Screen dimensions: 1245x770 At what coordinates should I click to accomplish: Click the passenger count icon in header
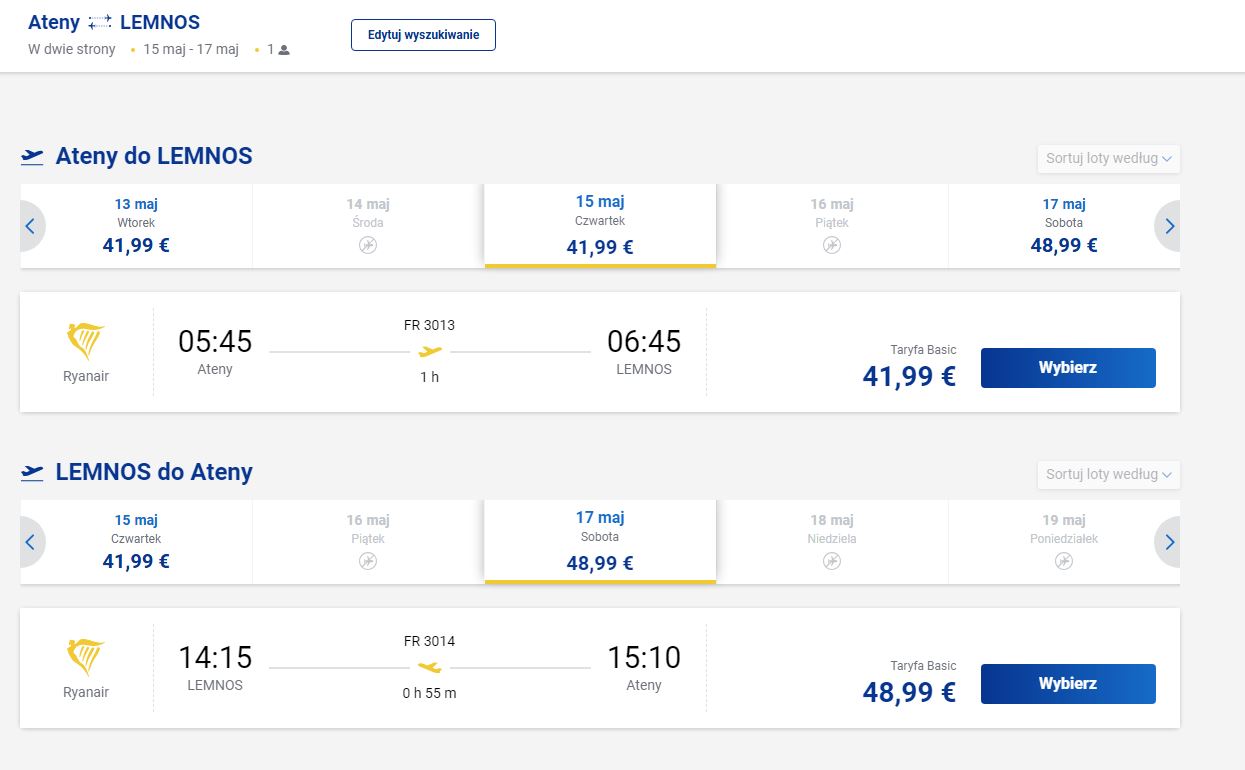(x=284, y=50)
